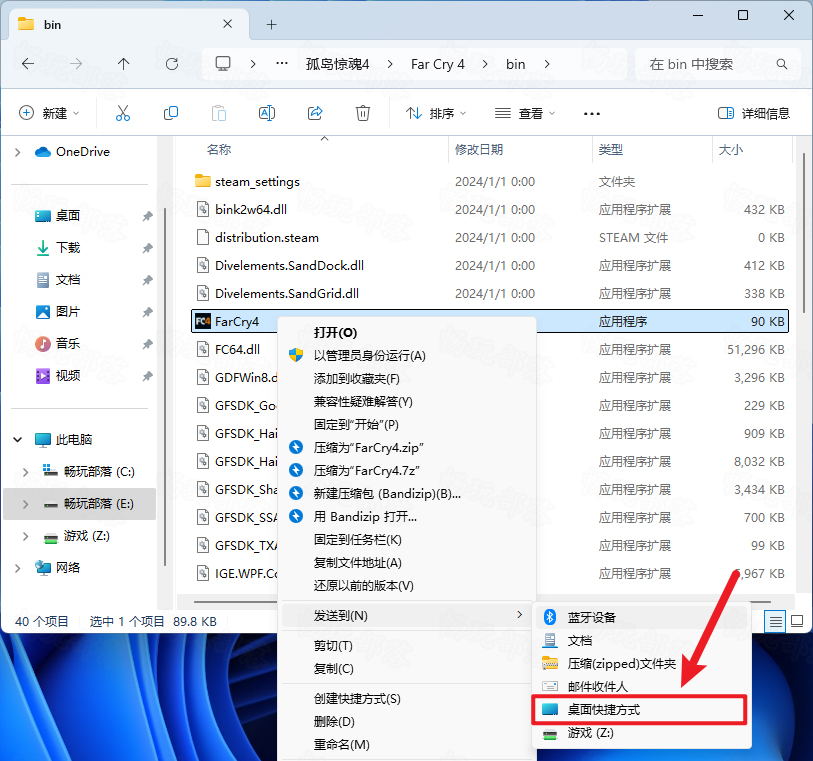
Task: Sort by the Date modified column header
Action: click(479, 150)
